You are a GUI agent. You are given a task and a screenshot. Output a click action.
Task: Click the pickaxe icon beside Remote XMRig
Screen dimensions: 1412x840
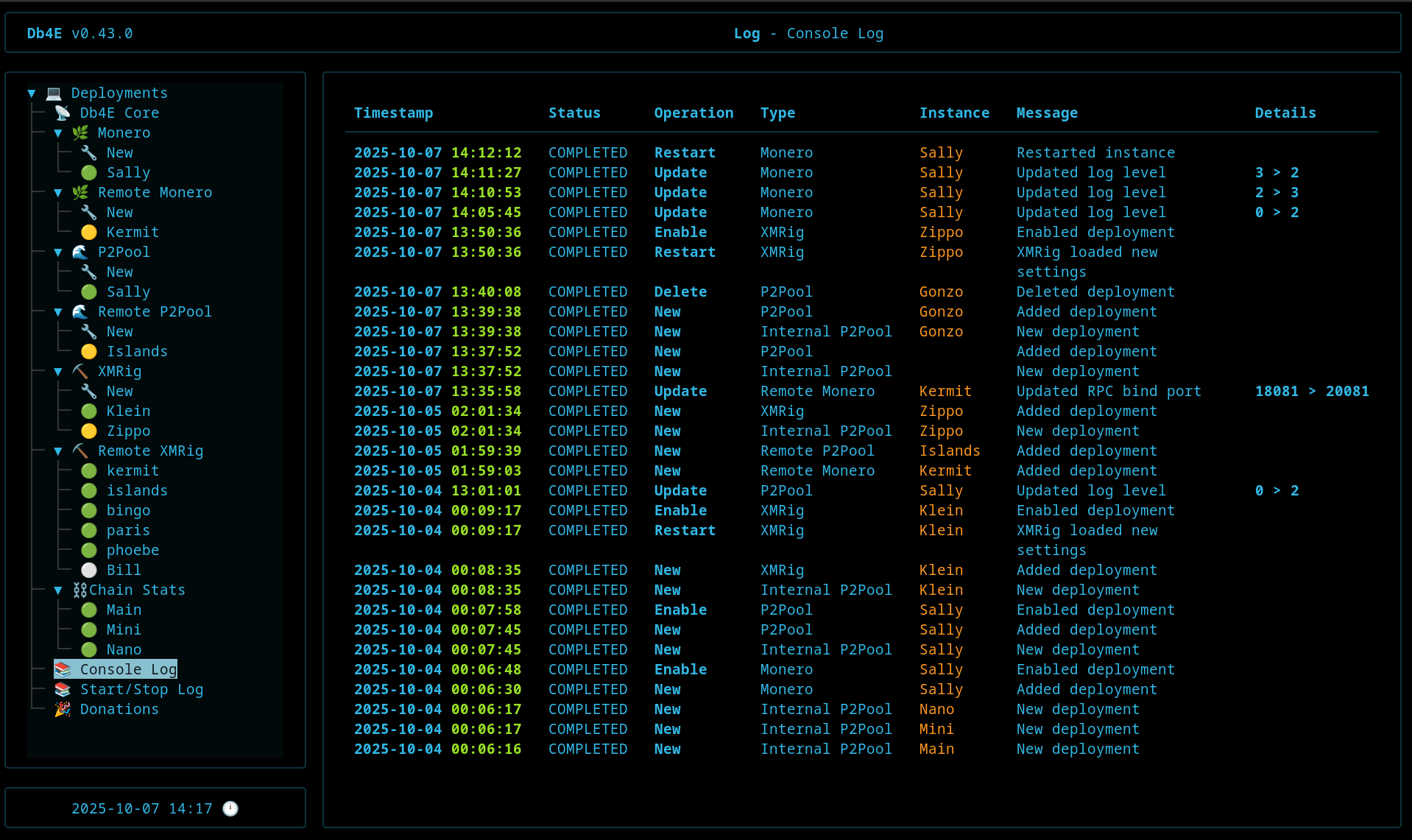tap(80, 451)
